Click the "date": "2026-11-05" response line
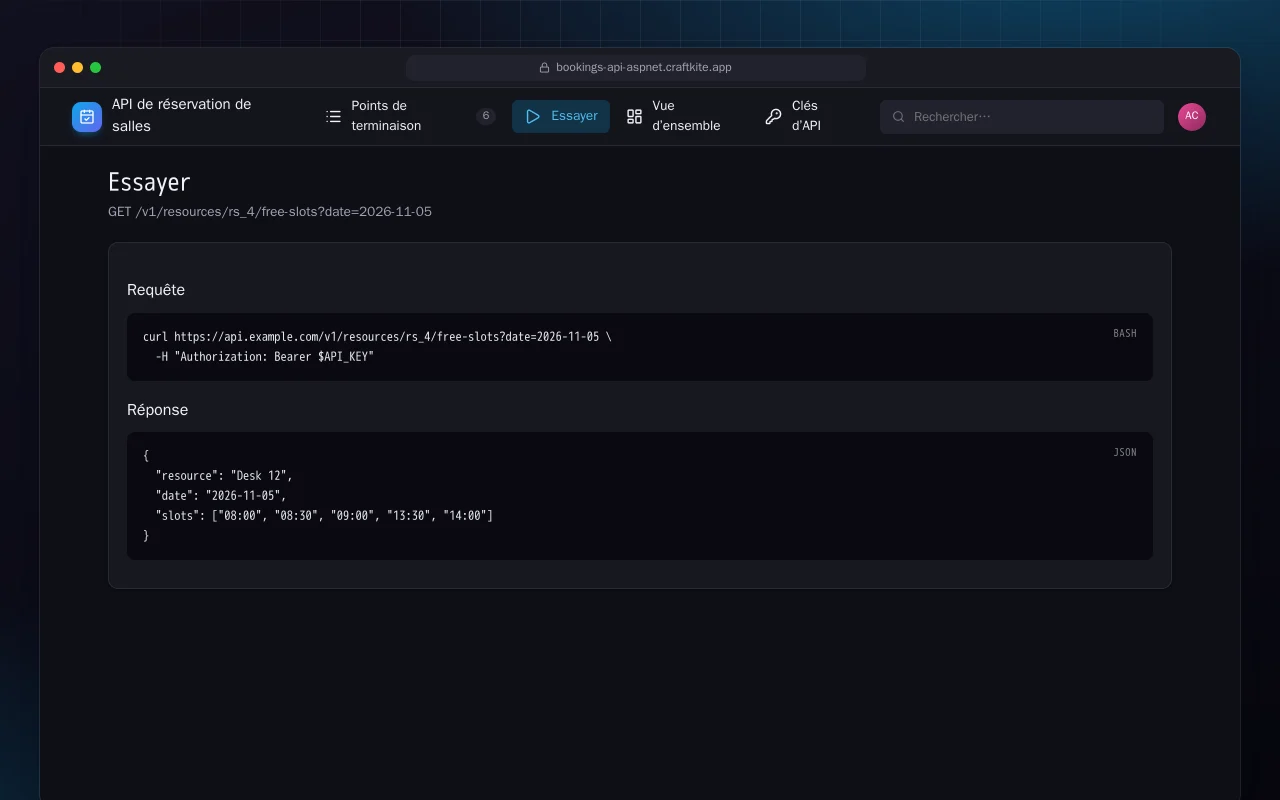This screenshot has width=1280, height=800. (x=221, y=496)
